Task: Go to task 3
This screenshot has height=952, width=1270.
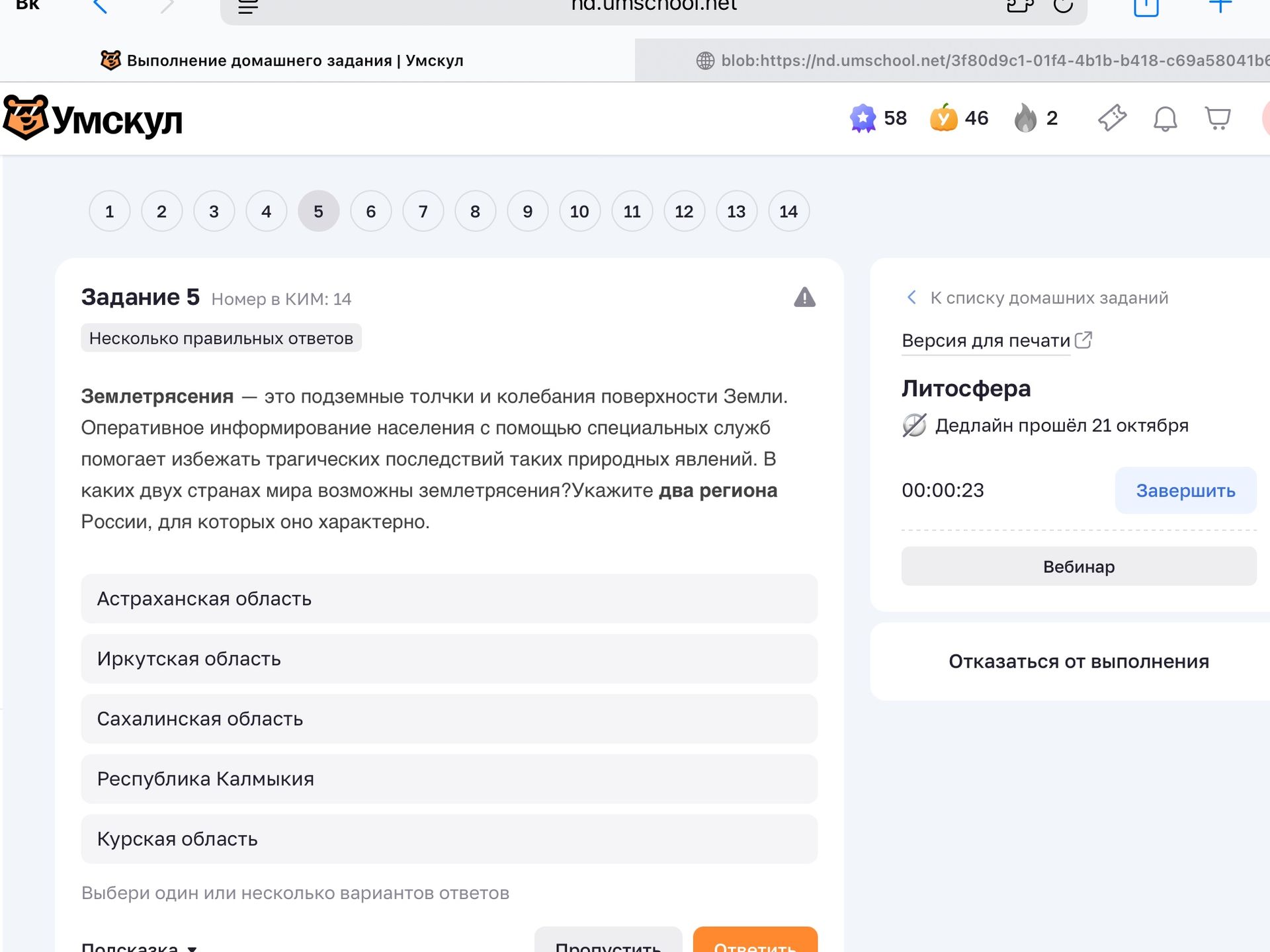Action: 214,212
